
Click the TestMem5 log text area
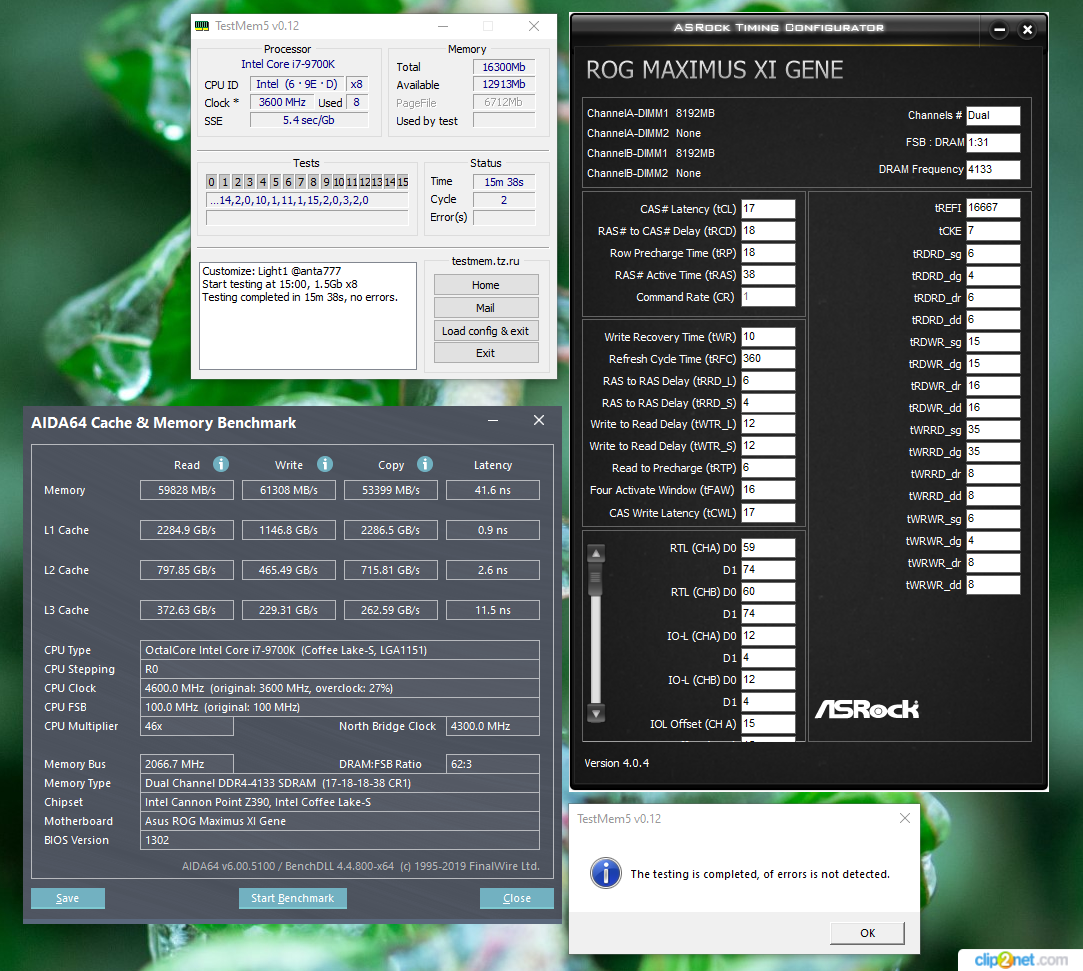tap(308, 316)
